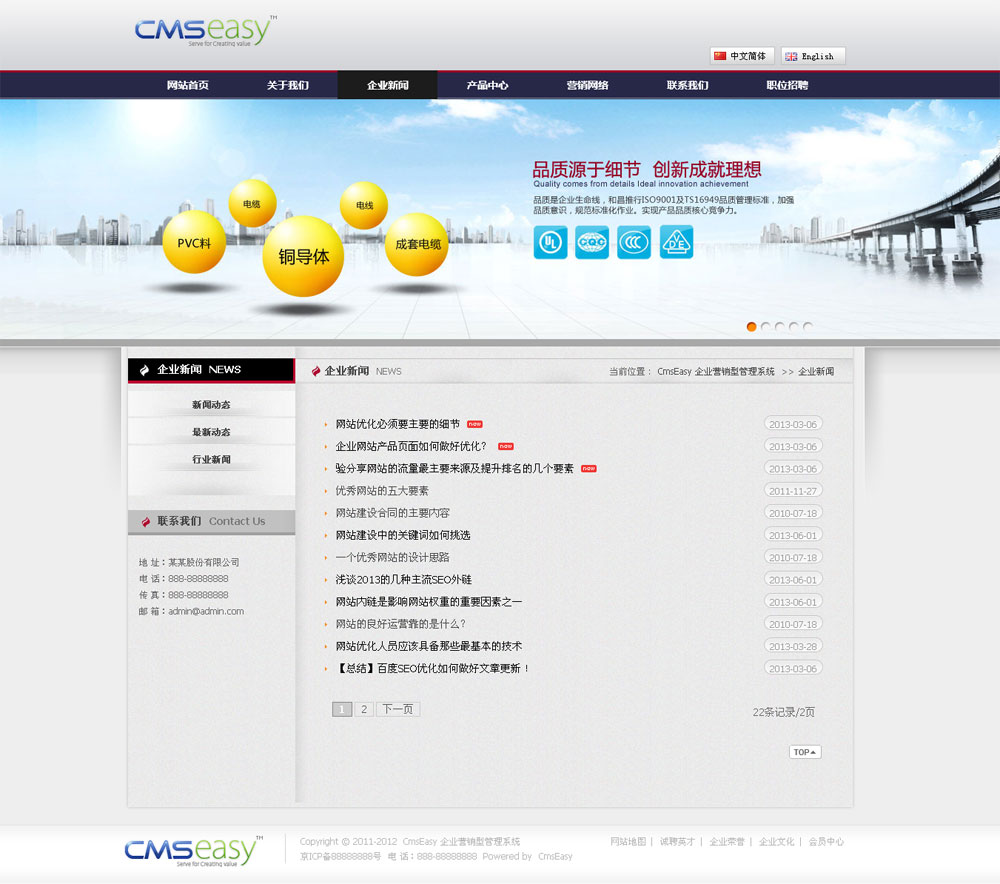Click the TOP back-to-top button
Screen dimensions: 1000x884
805,752
